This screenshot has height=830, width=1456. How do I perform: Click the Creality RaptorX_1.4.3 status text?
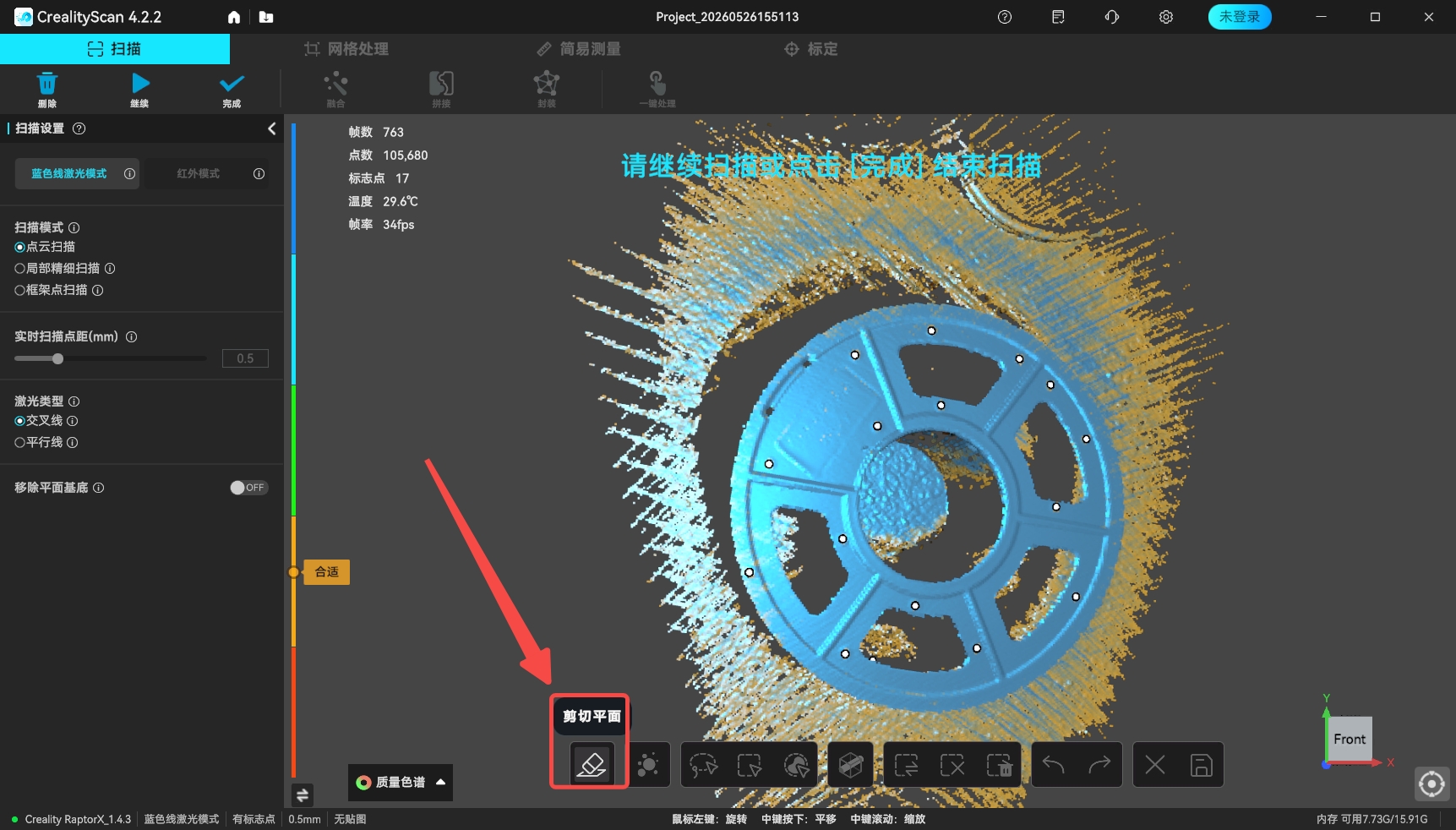point(78,819)
